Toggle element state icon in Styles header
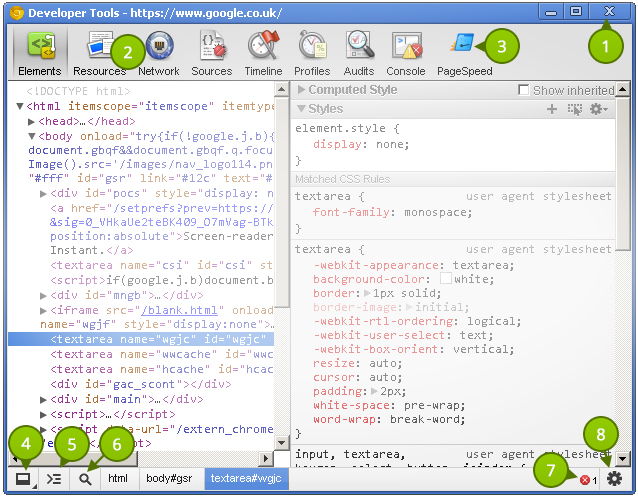638x497 pixels. click(575, 109)
